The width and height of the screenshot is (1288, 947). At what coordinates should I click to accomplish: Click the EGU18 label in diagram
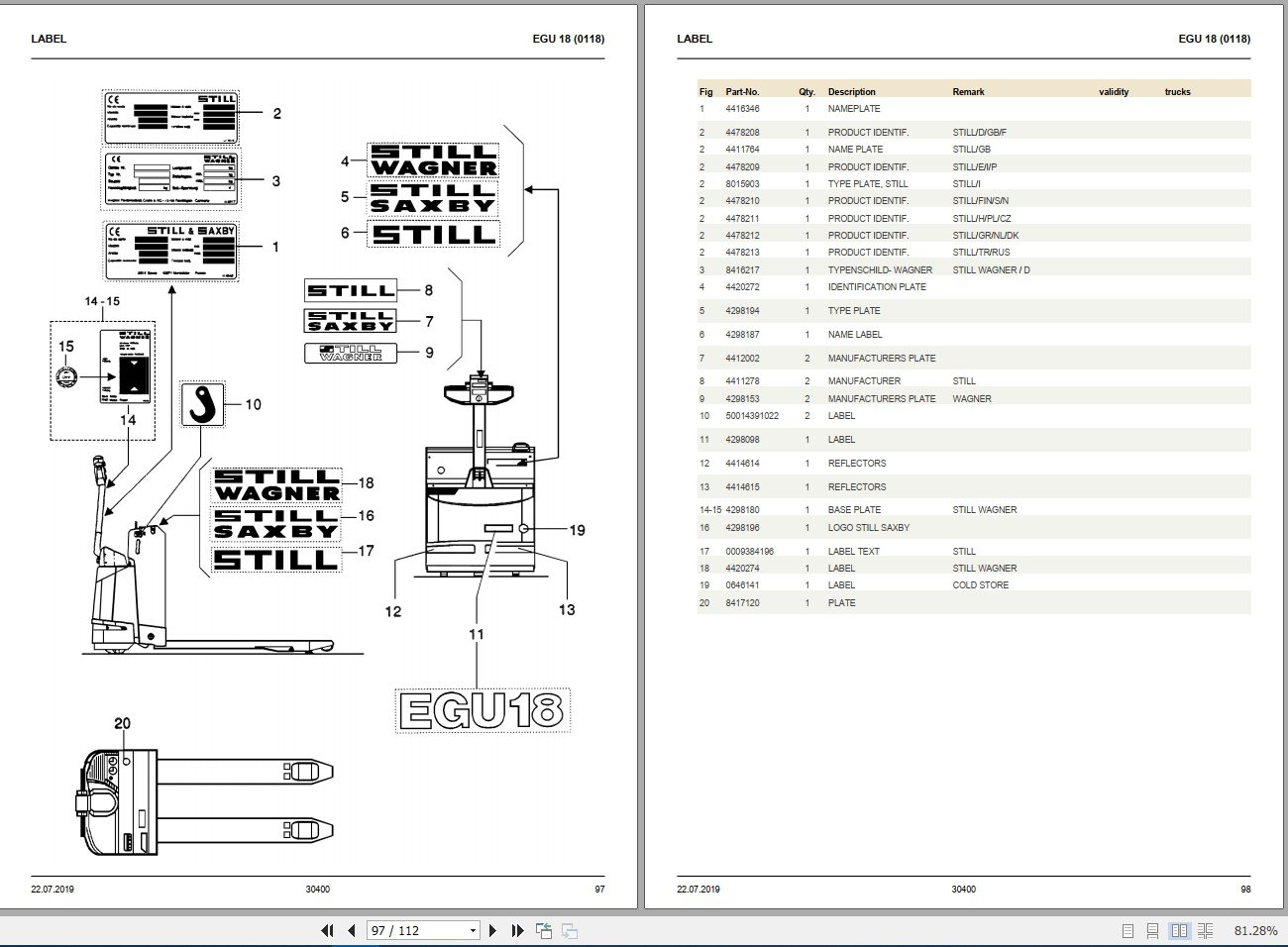(x=483, y=710)
